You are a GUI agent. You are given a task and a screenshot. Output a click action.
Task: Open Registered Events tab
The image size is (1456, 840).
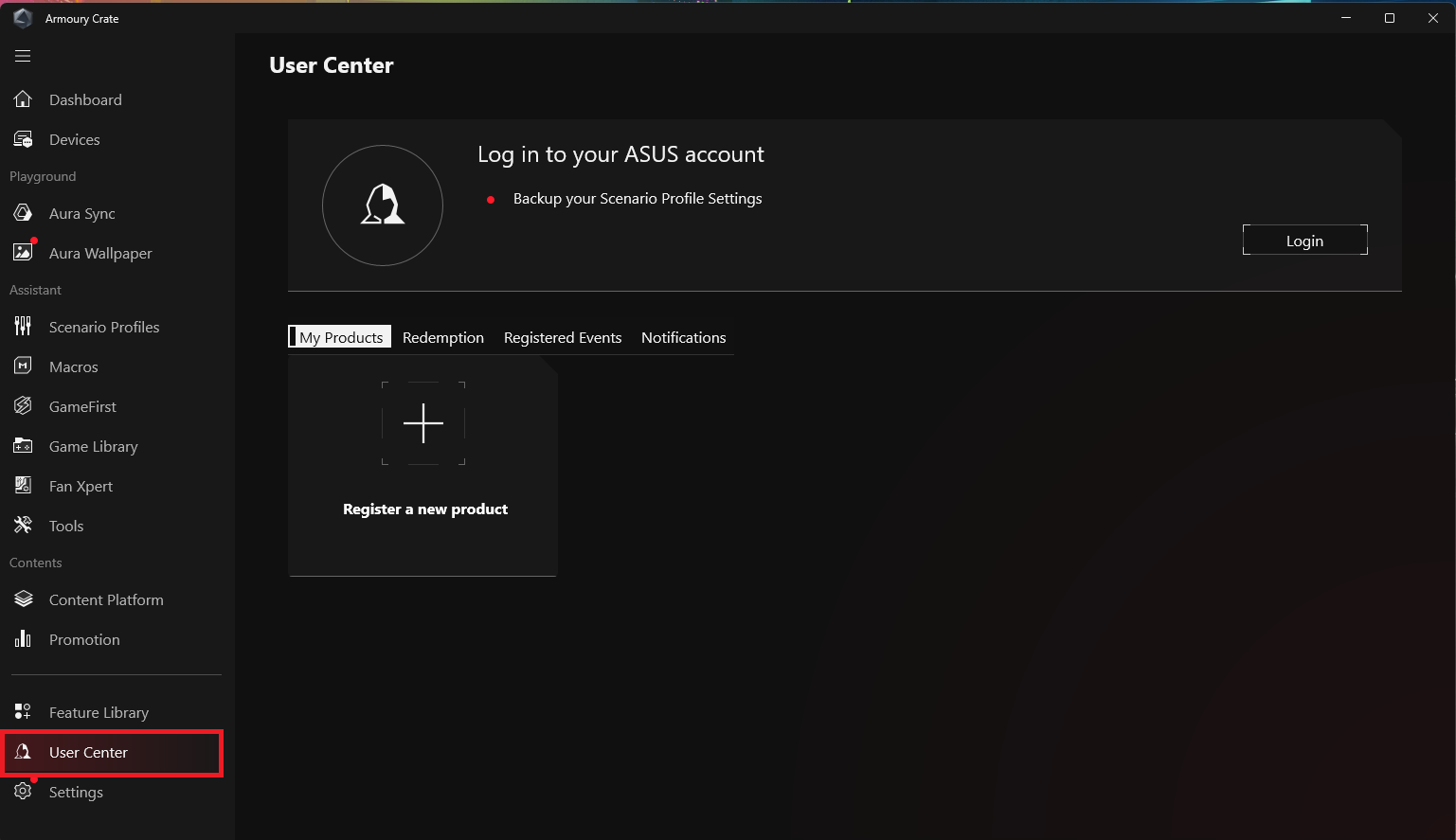click(563, 337)
